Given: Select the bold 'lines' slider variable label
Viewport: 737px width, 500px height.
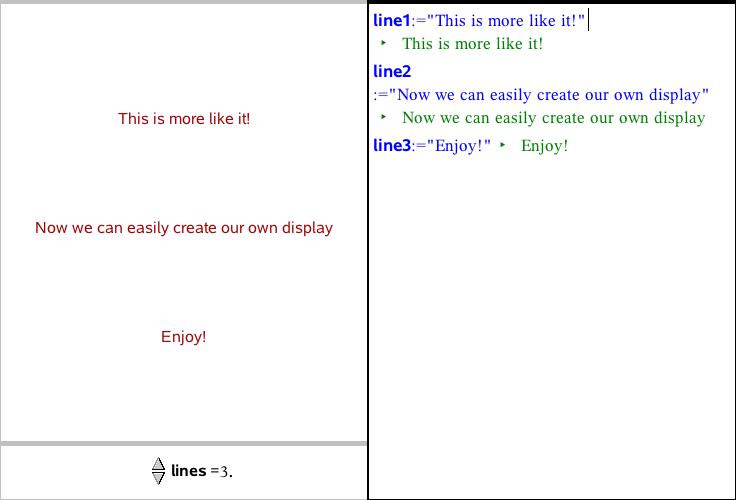Looking at the screenshot, I should (189, 471).
